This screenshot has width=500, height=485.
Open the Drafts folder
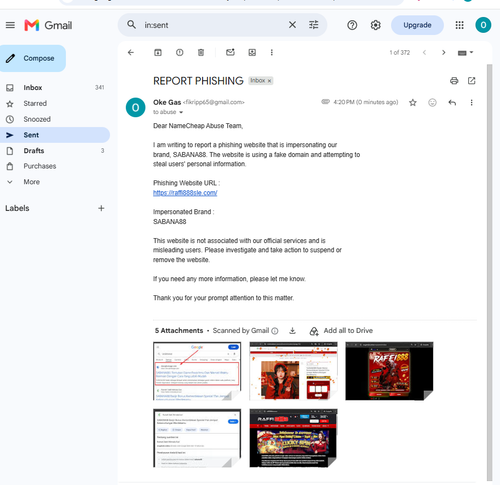55,151
